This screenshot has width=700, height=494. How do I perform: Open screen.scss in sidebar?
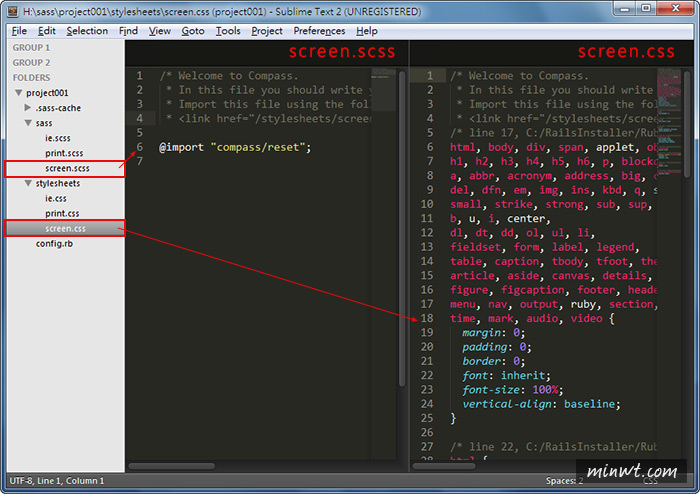click(x=67, y=168)
